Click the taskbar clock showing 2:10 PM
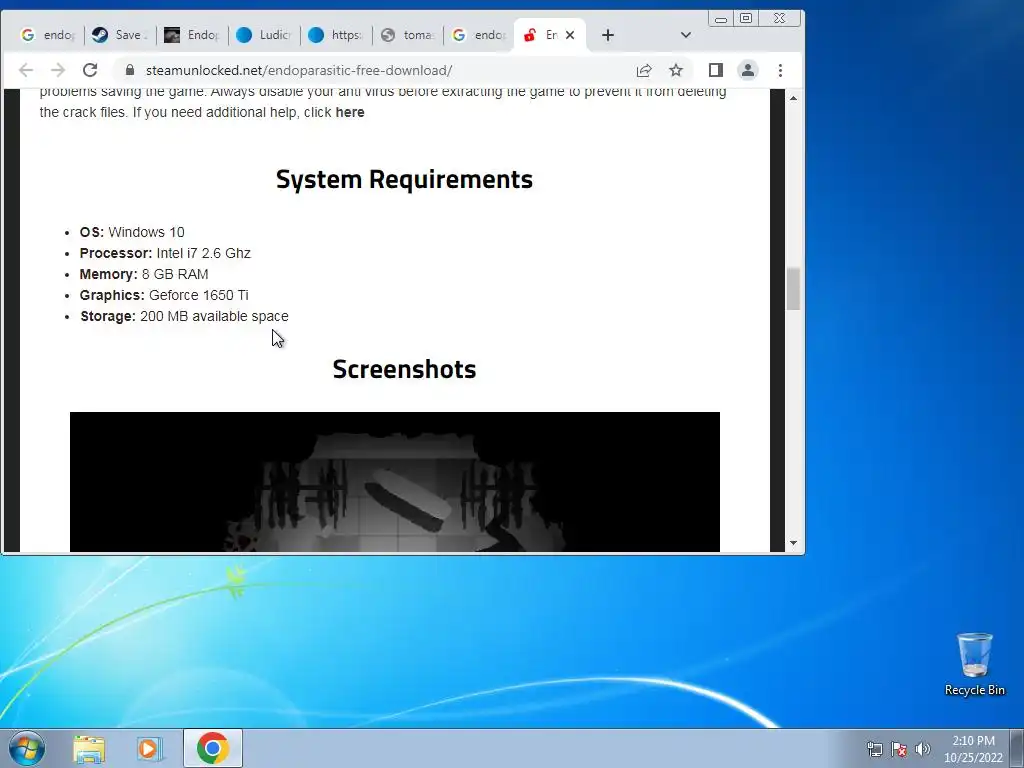The width and height of the screenshot is (1024, 768). (973, 749)
